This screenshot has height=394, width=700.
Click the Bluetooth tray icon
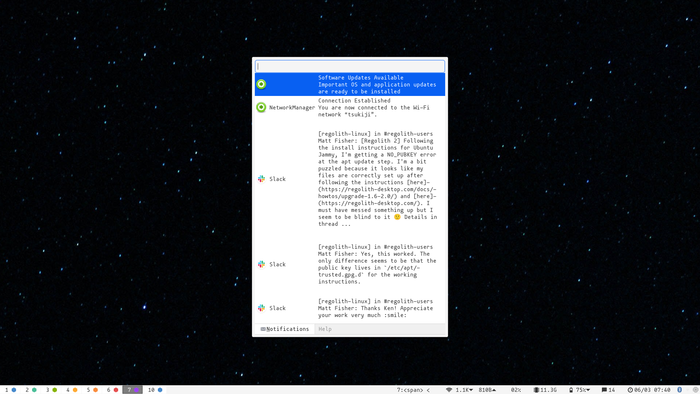pyautogui.click(x=679, y=390)
